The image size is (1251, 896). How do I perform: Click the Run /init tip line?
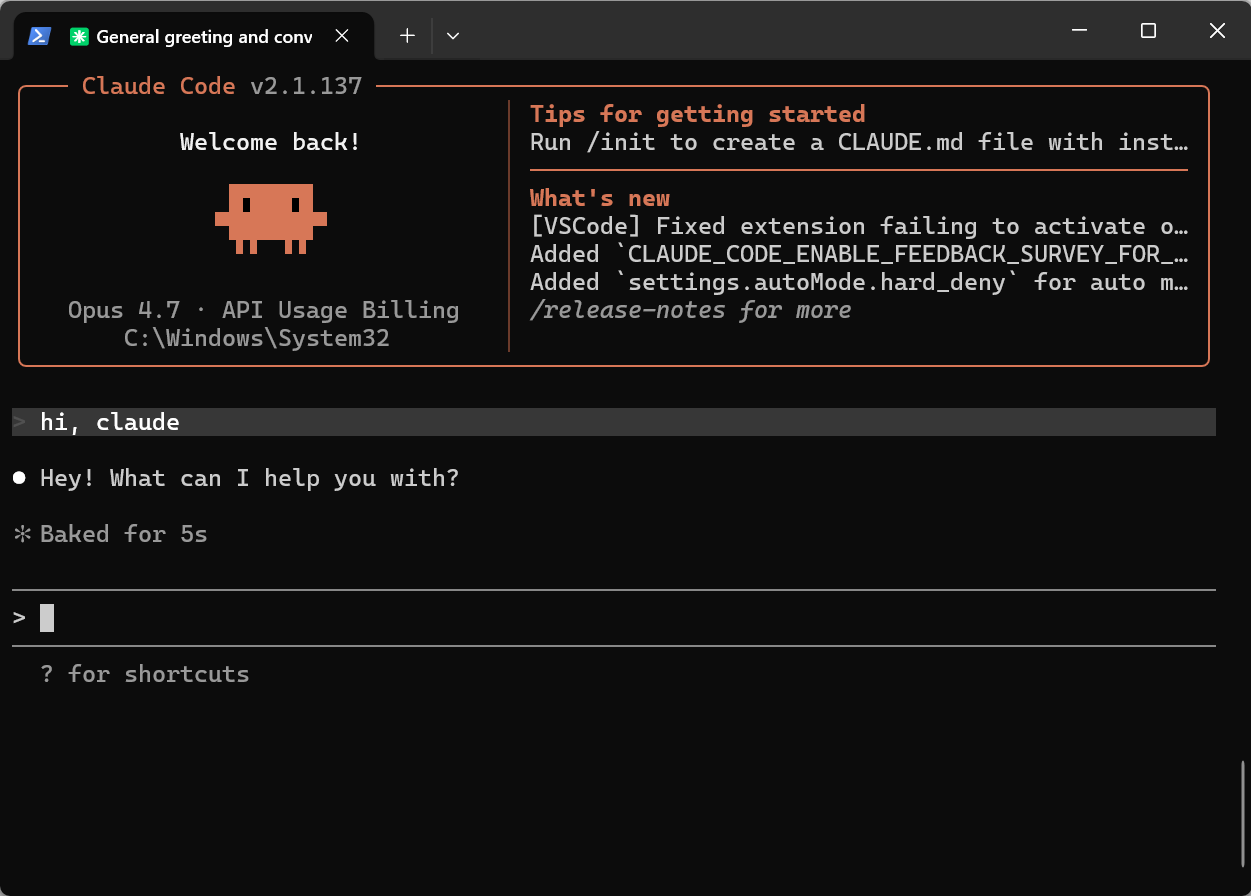click(x=859, y=142)
